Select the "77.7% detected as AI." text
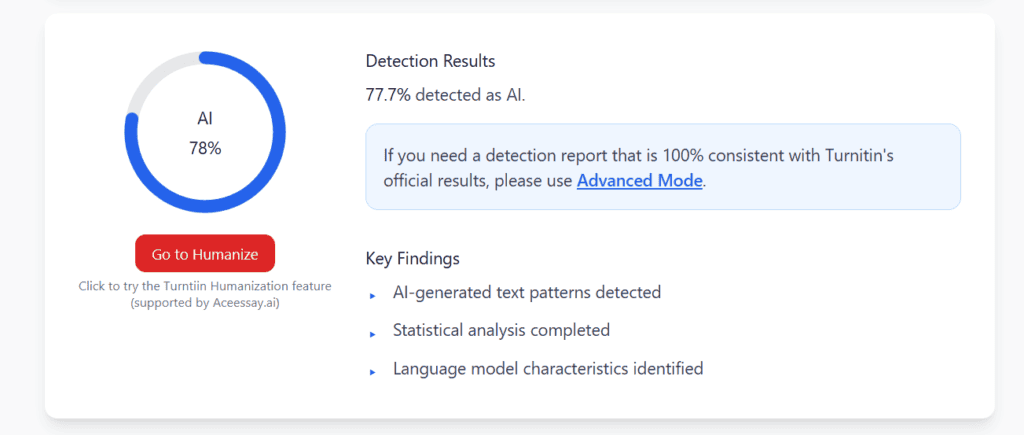Image resolution: width=1024 pixels, height=435 pixels. [x=445, y=95]
